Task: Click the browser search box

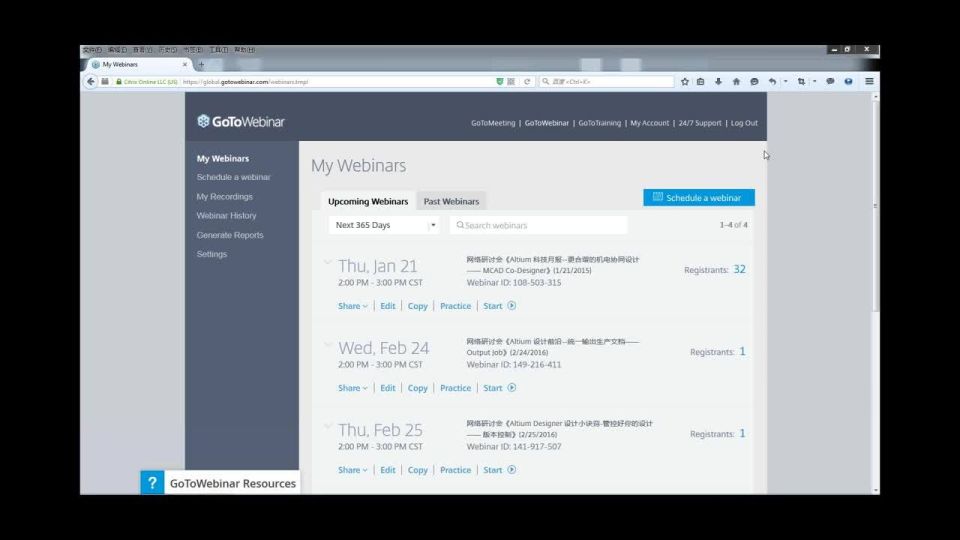Action: (606, 81)
